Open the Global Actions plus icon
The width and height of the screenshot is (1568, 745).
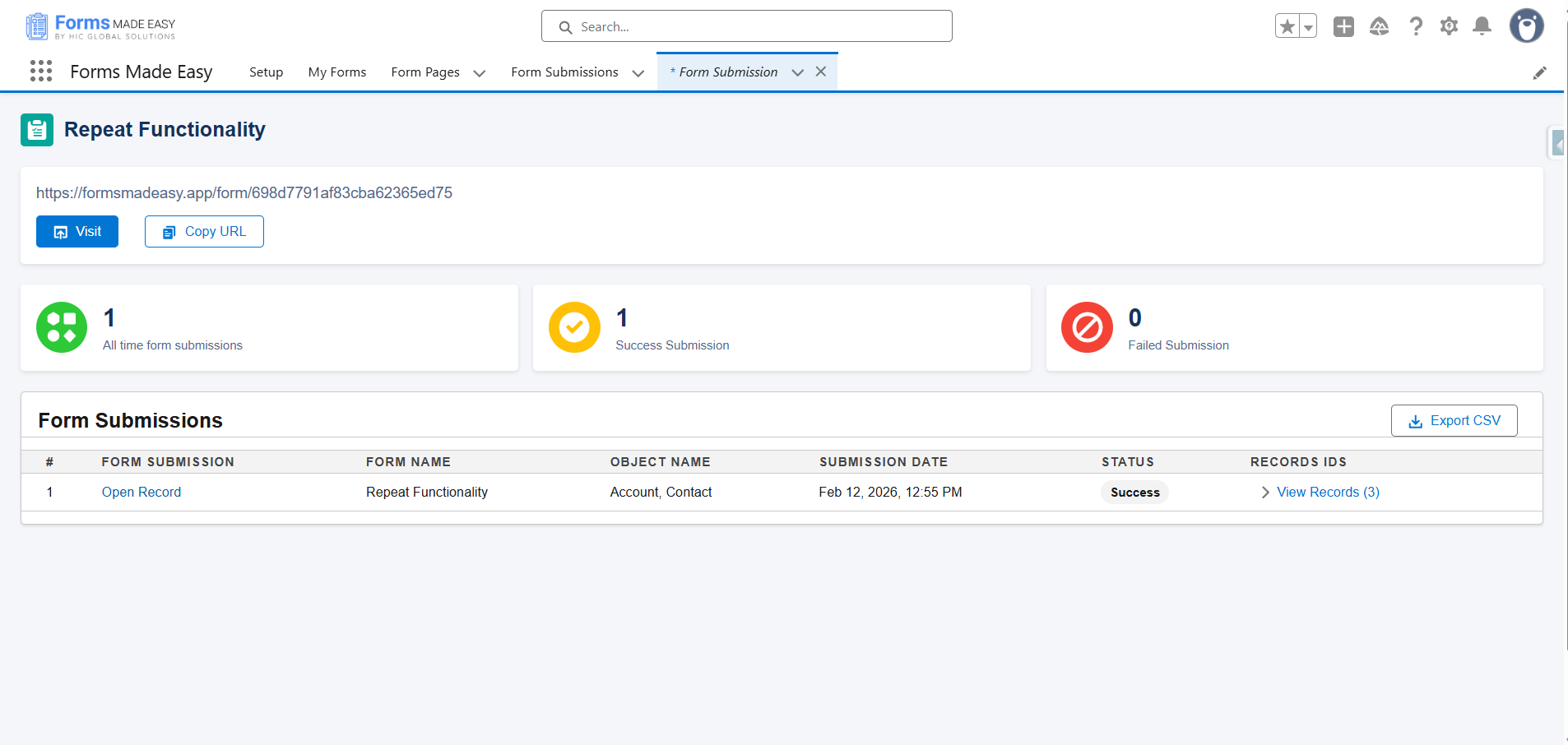pyautogui.click(x=1343, y=27)
